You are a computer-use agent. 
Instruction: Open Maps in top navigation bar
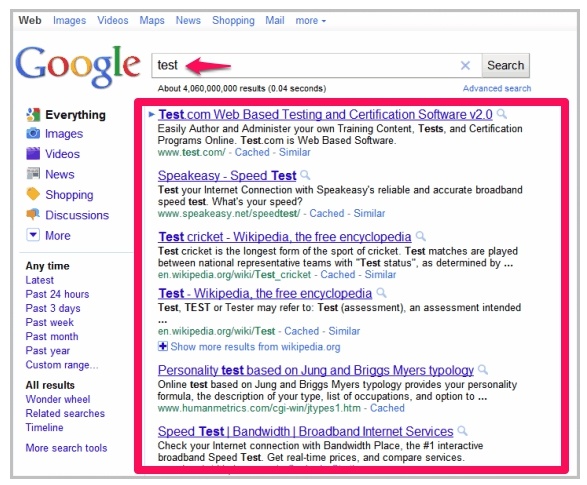152,20
